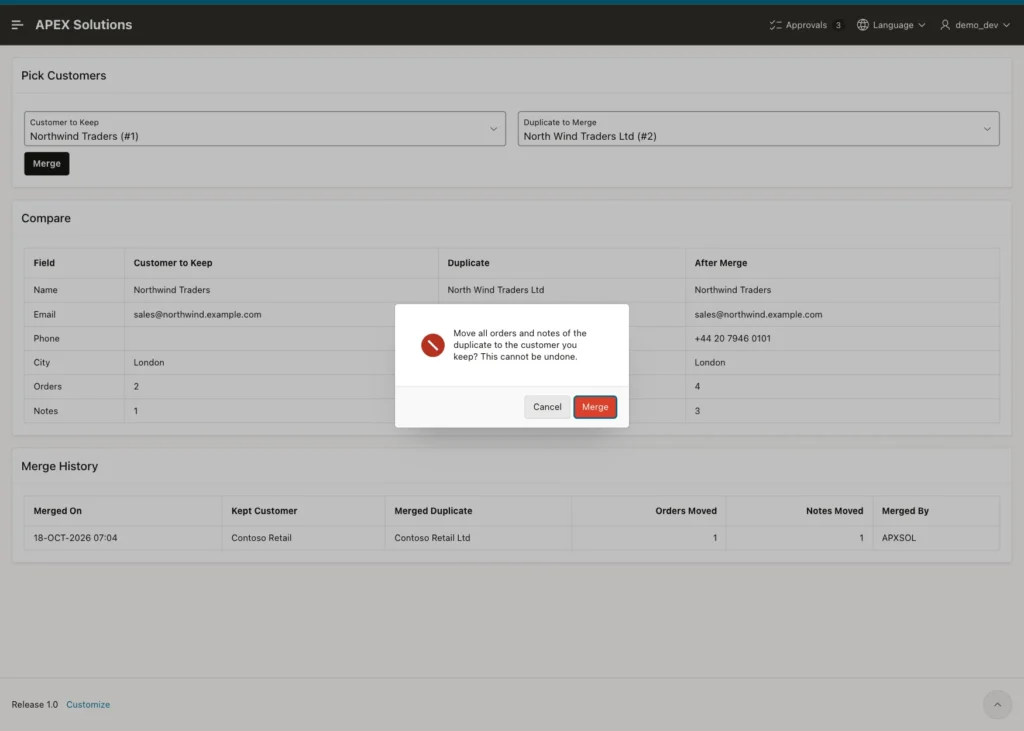Click the Approvals count badge 3

pos(838,25)
